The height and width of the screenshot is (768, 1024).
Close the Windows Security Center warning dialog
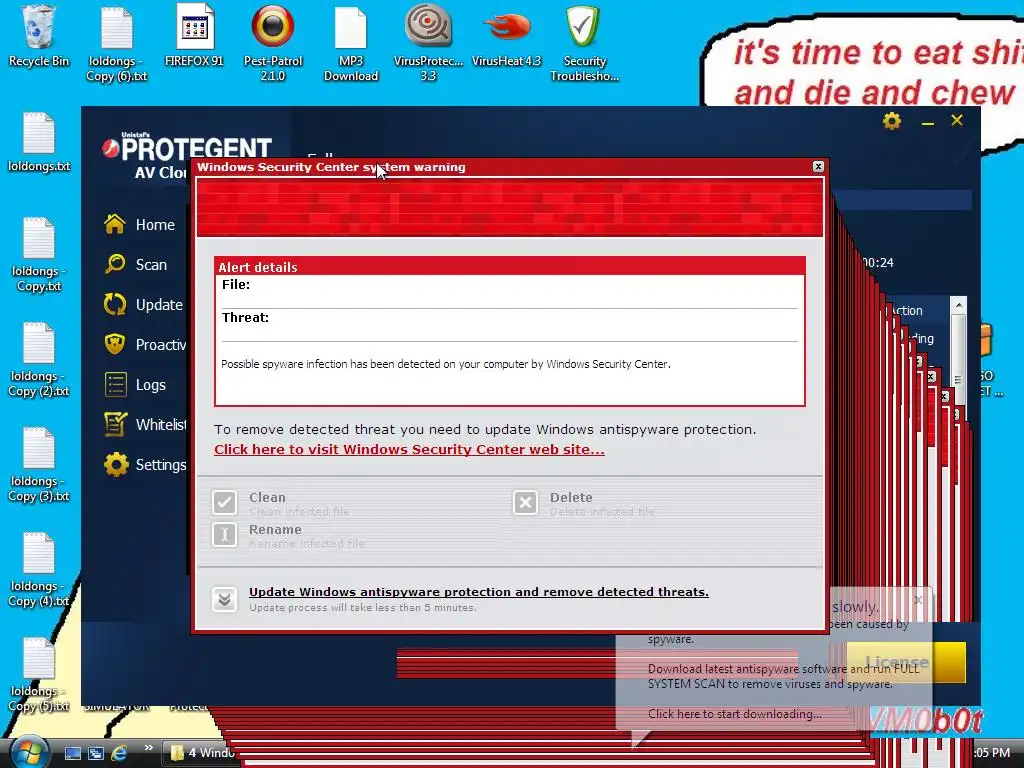click(x=818, y=167)
